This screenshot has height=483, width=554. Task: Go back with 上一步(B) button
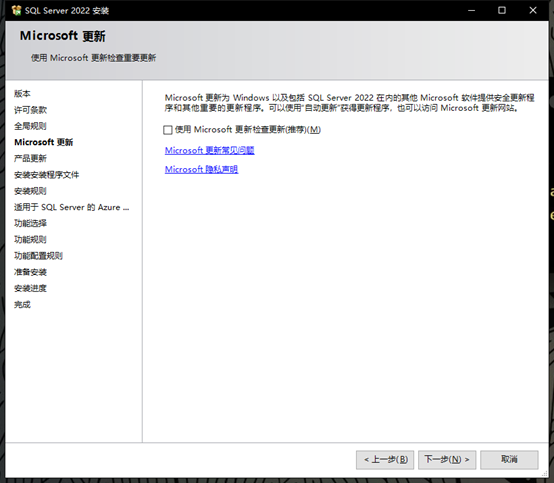click(385, 460)
